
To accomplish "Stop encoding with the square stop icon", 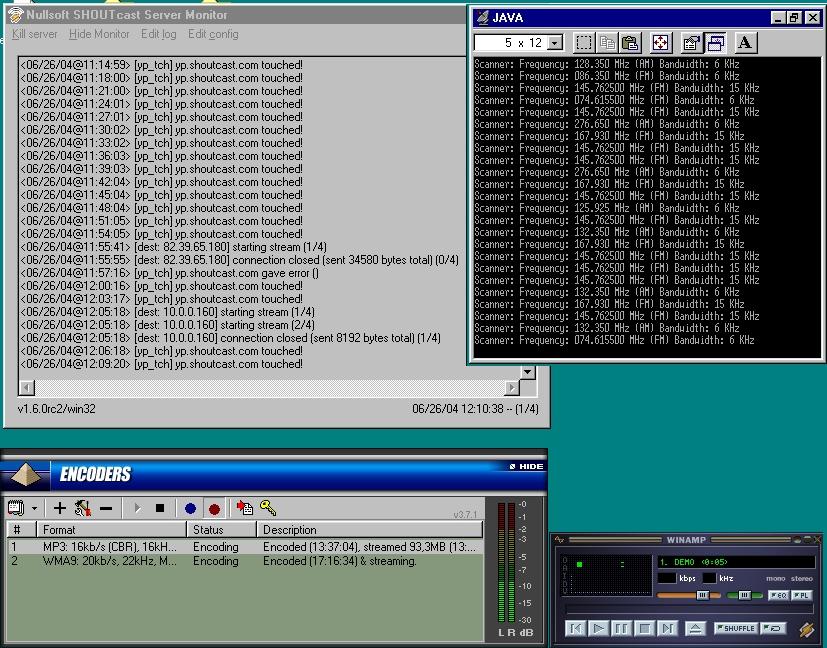I will tap(161, 507).
